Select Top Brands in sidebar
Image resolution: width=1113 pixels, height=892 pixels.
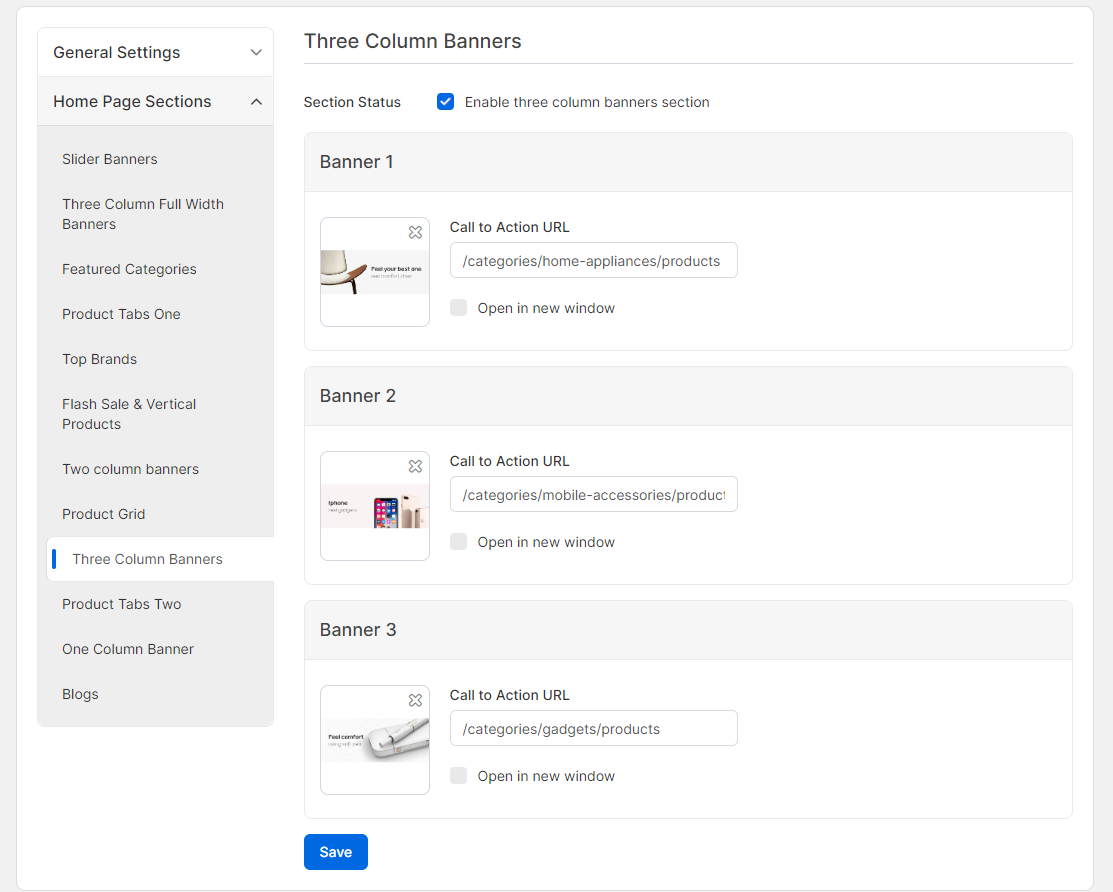(x=99, y=359)
